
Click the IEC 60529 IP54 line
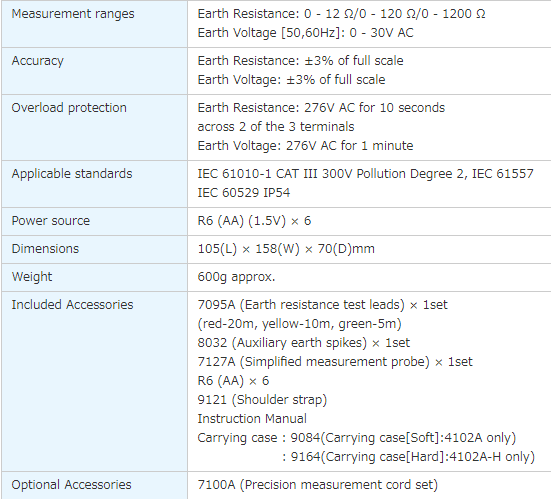244,193
